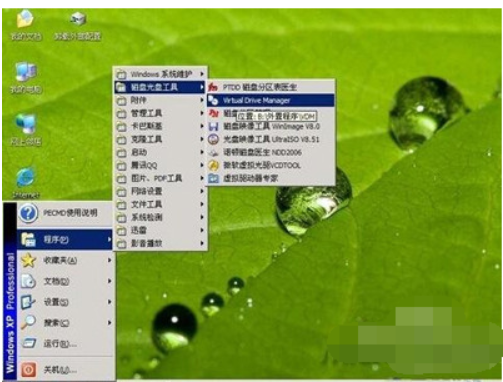Expand the 文件工具 submenu arrow
503x382 pixels.
[202, 204]
